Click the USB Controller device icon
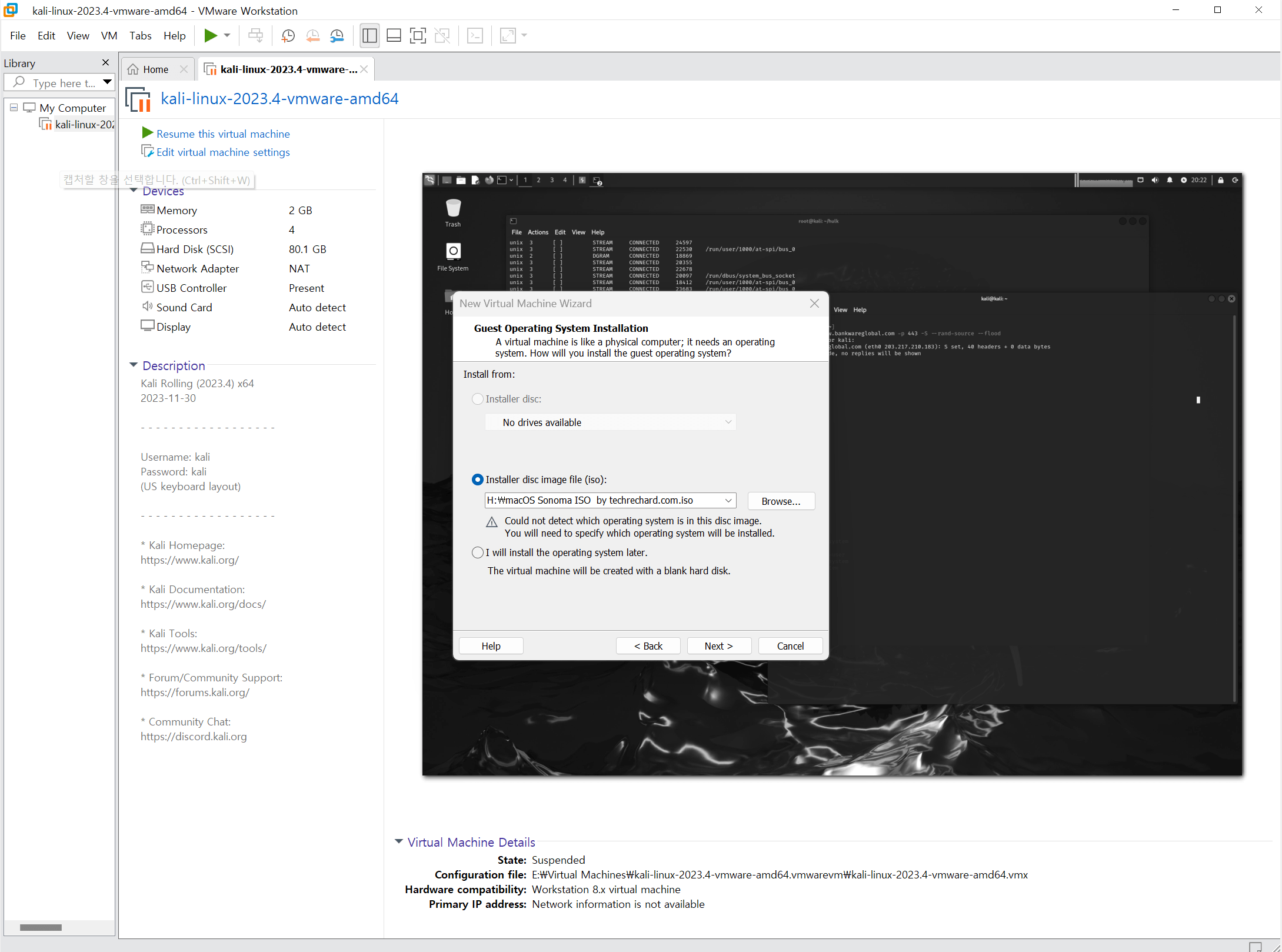The height and width of the screenshot is (952, 1282). pyautogui.click(x=148, y=287)
